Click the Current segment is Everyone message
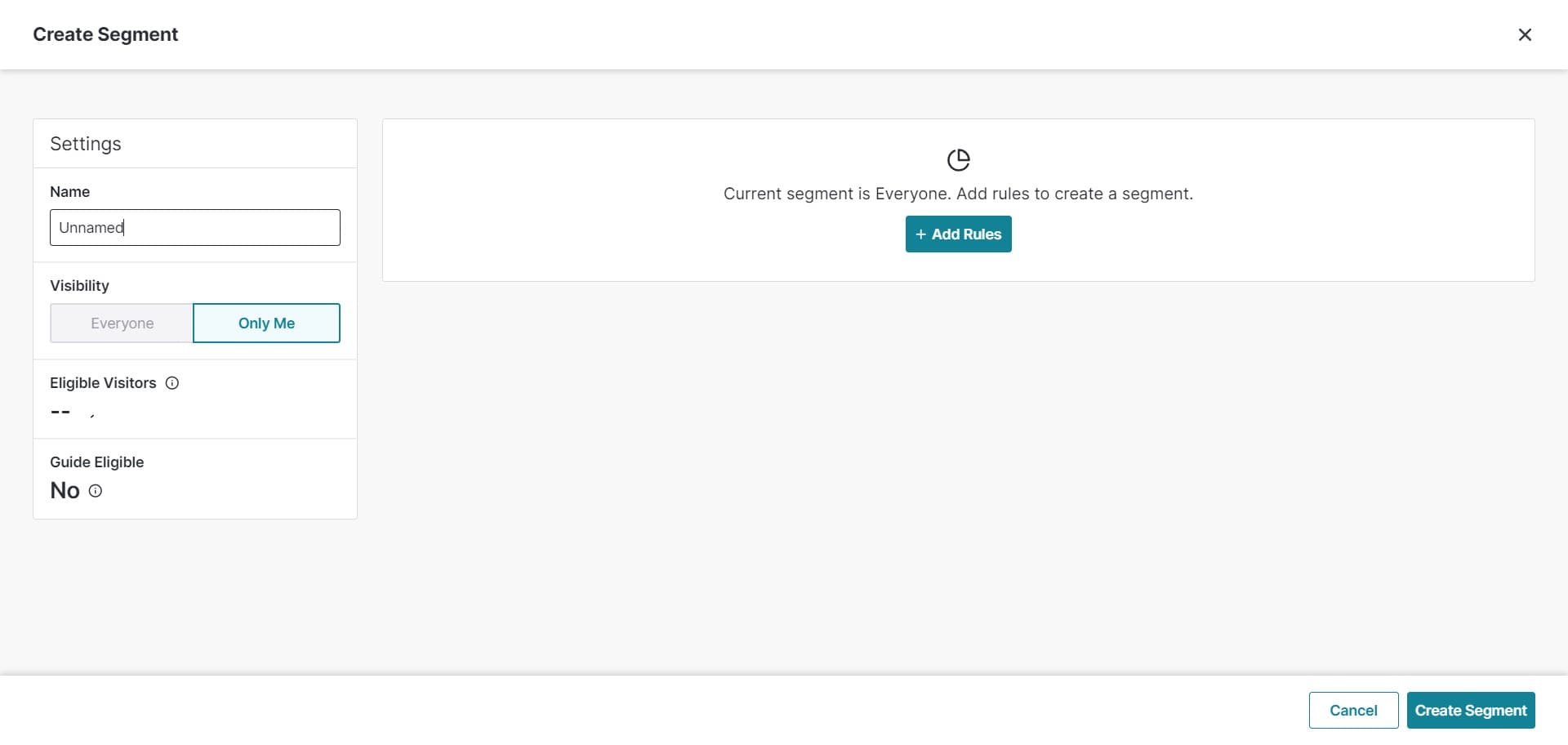 958,194
